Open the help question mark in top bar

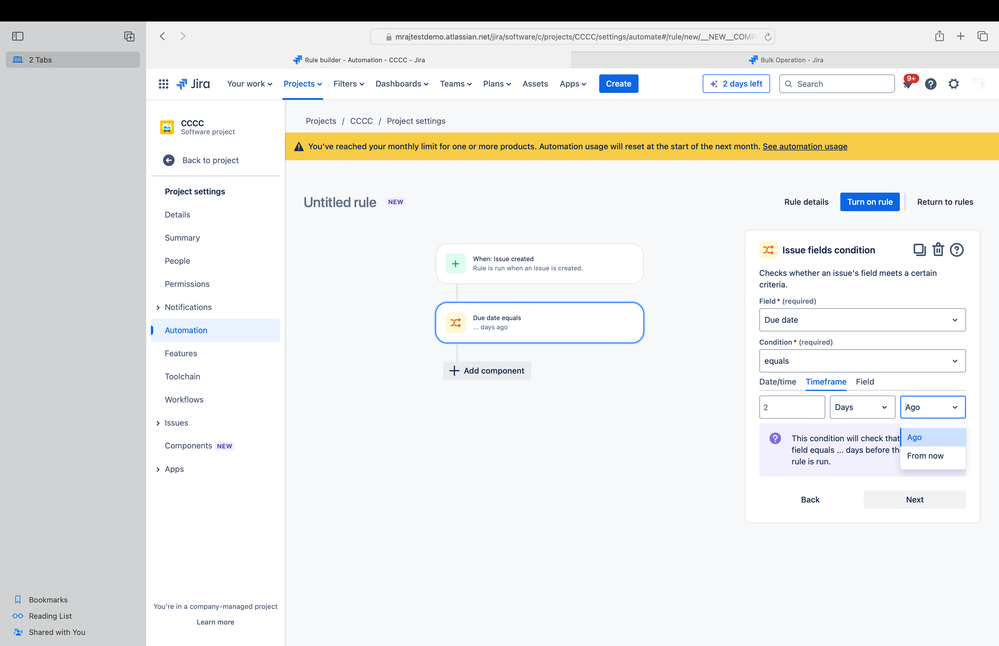(930, 84)
